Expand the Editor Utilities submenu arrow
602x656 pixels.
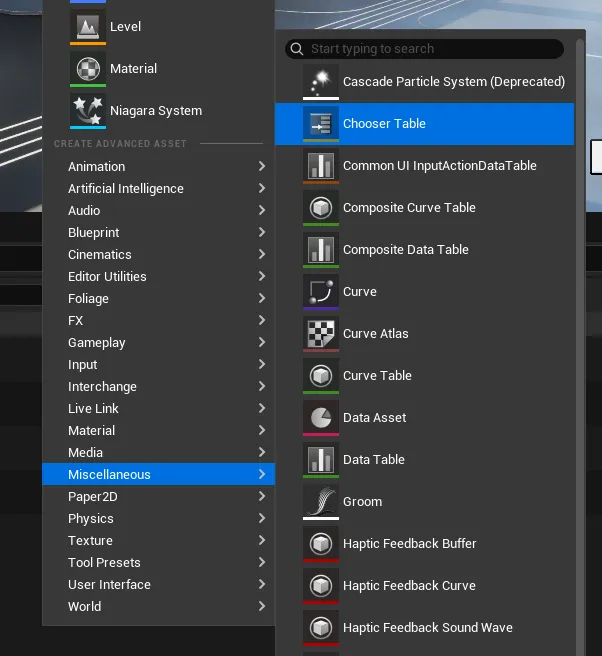pos(262,276)
